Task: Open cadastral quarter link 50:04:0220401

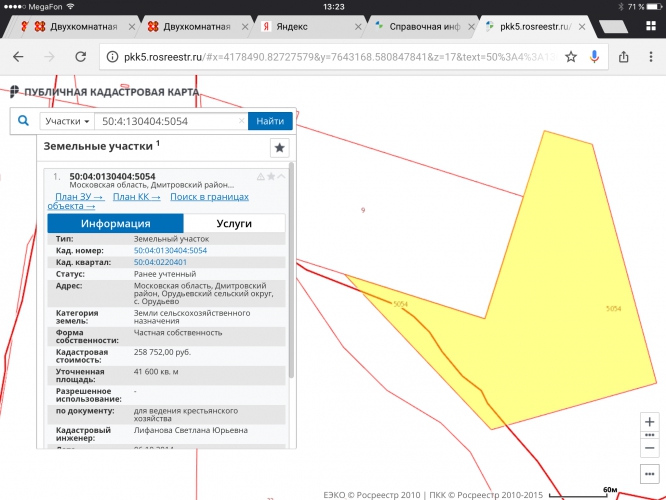Action: coord(160,263)
